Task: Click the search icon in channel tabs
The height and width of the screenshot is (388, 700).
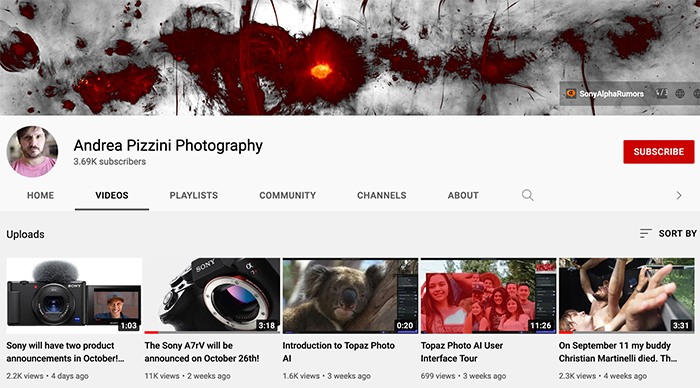Action: click(528, 195)
